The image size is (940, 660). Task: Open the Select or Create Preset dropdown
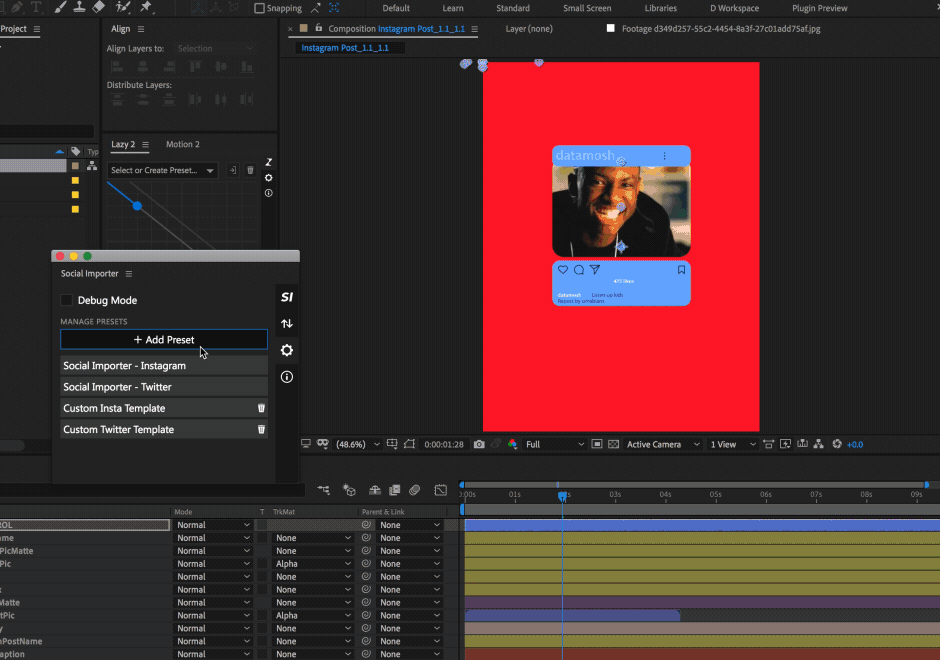pos(162,171)
